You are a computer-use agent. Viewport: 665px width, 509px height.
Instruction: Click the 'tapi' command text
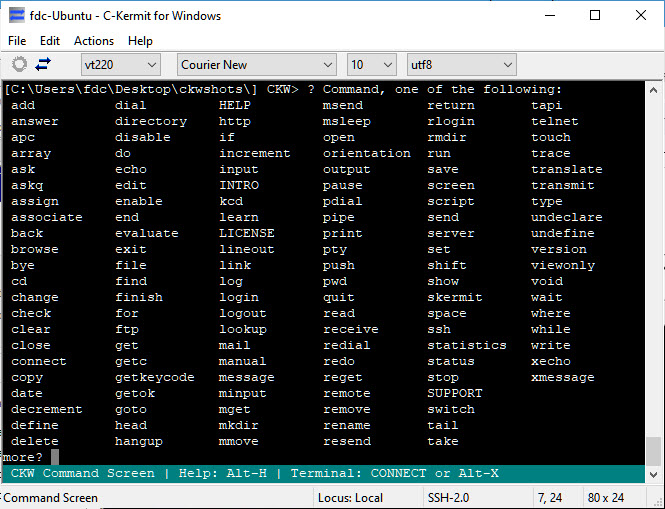tap(547, 106)
